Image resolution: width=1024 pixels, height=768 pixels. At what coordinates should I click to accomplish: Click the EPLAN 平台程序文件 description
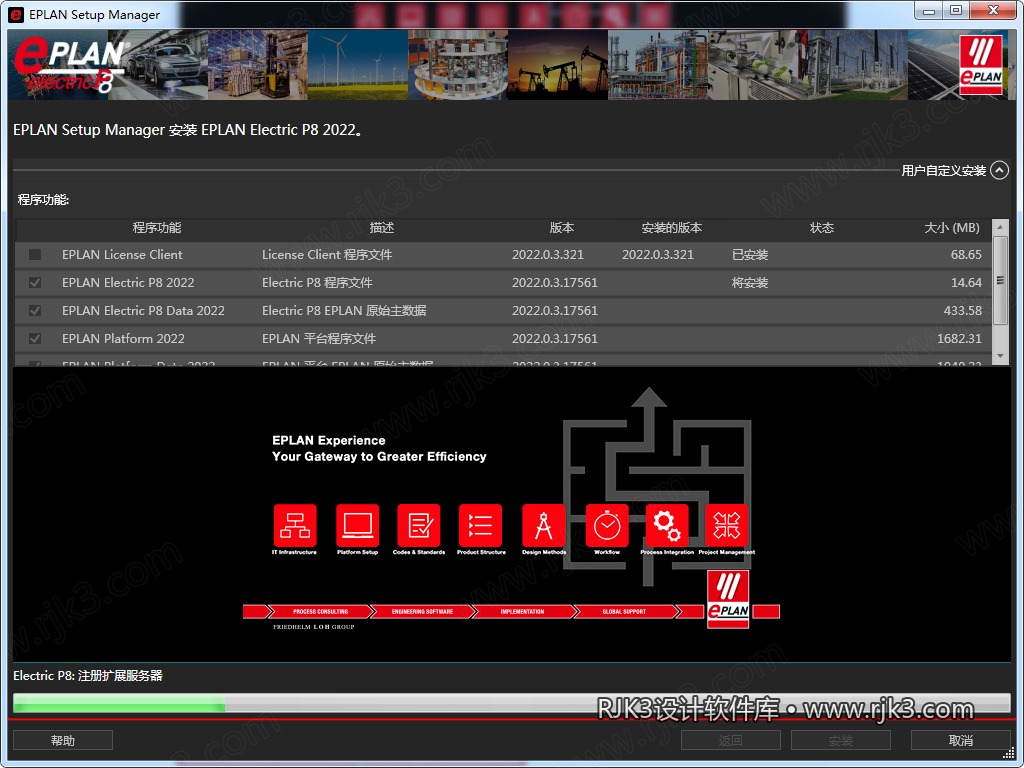click(319, 339)
